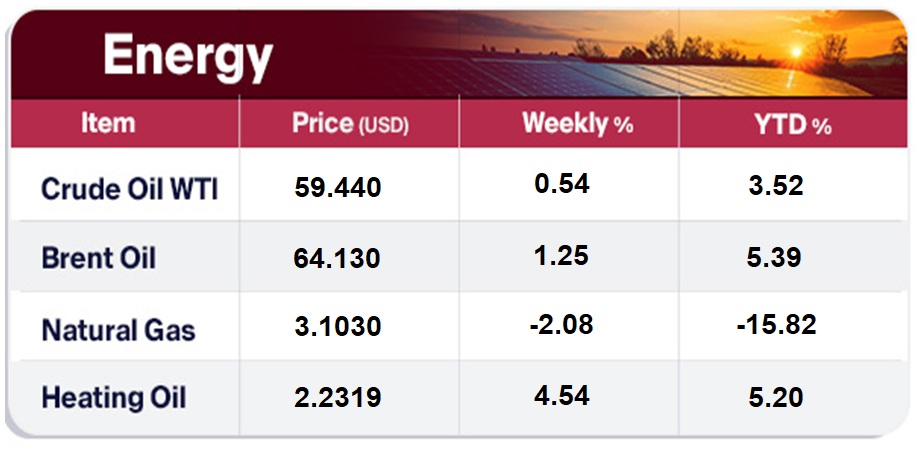Select the Item column header
The image size is (922, 472).
pos(107,124)
